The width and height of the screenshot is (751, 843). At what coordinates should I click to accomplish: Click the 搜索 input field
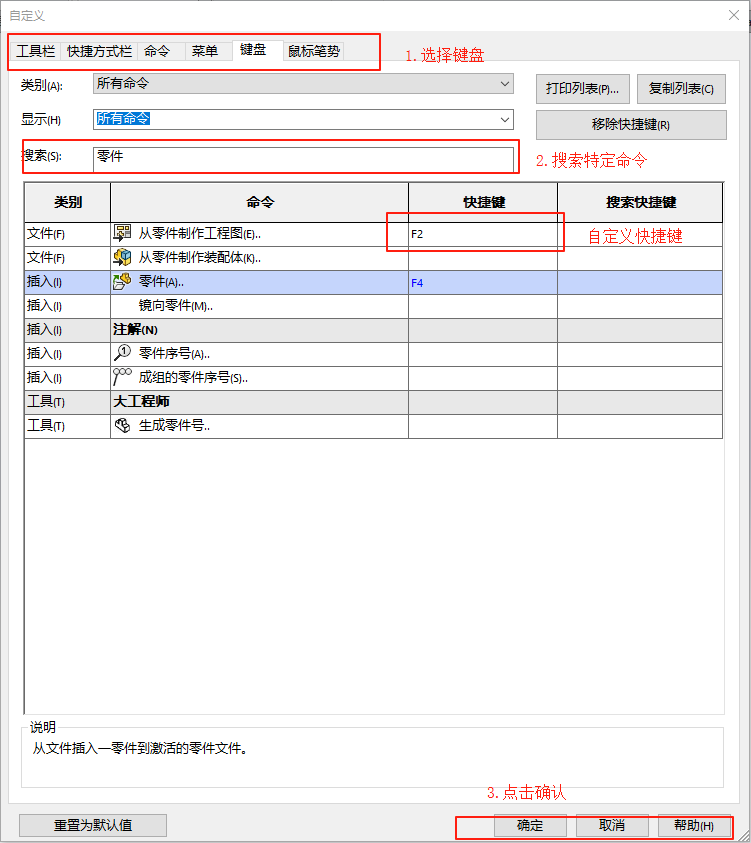[303, 159]
